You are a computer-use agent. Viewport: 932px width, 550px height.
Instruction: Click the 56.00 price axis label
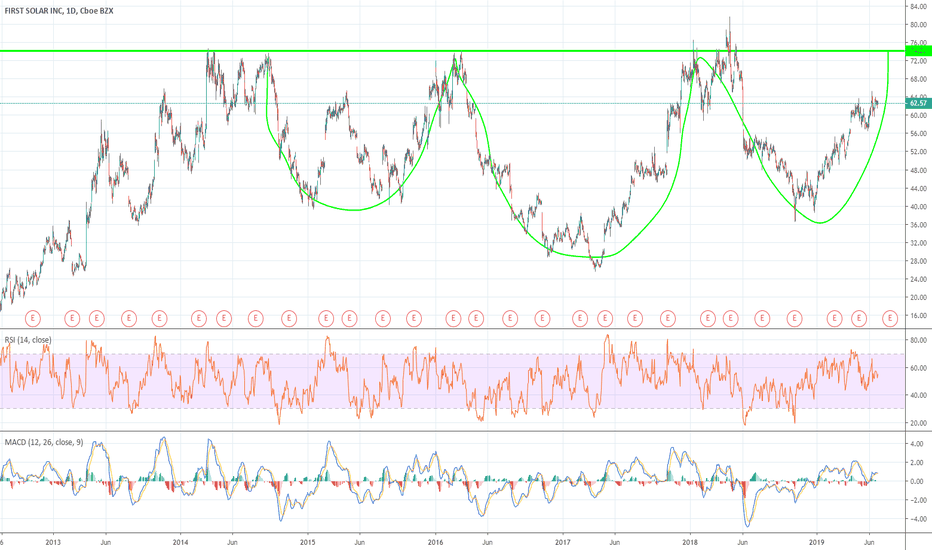[918, 134]
